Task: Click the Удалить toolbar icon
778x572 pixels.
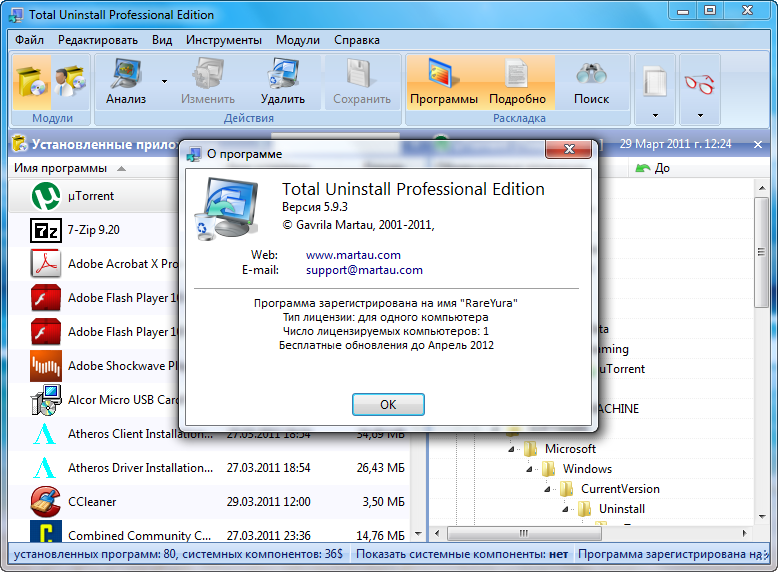Action: pos(283,74)
